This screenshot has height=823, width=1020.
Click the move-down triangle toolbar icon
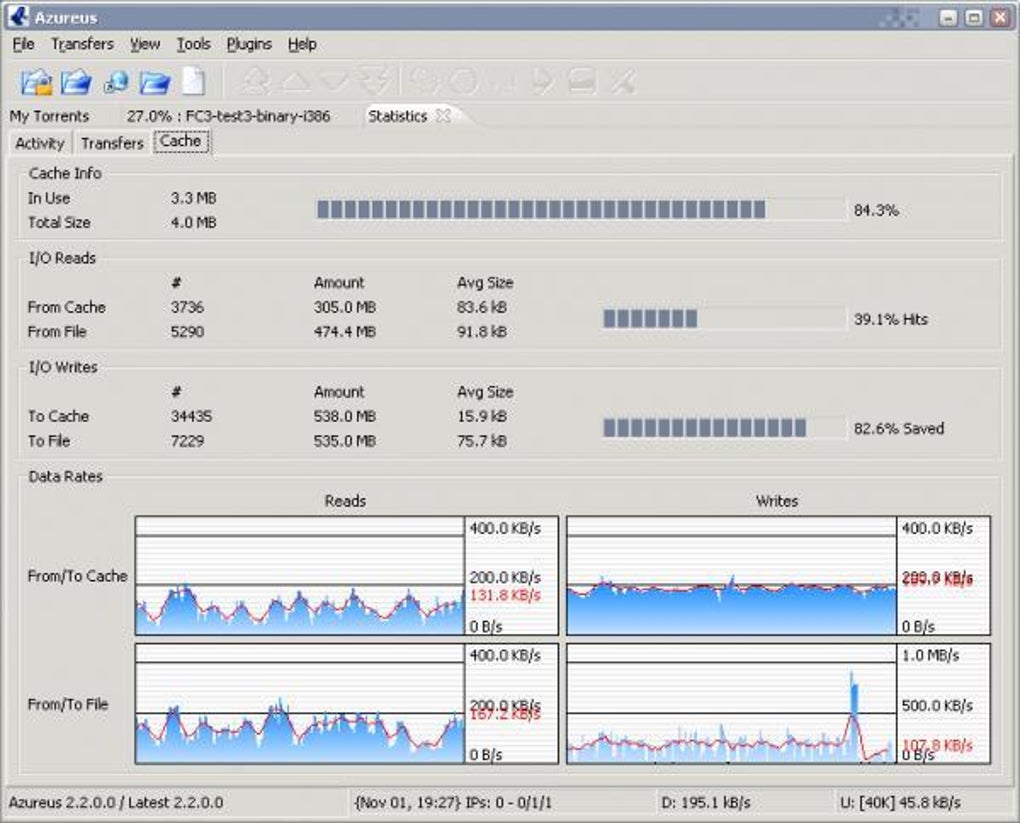tap(335, 81)
